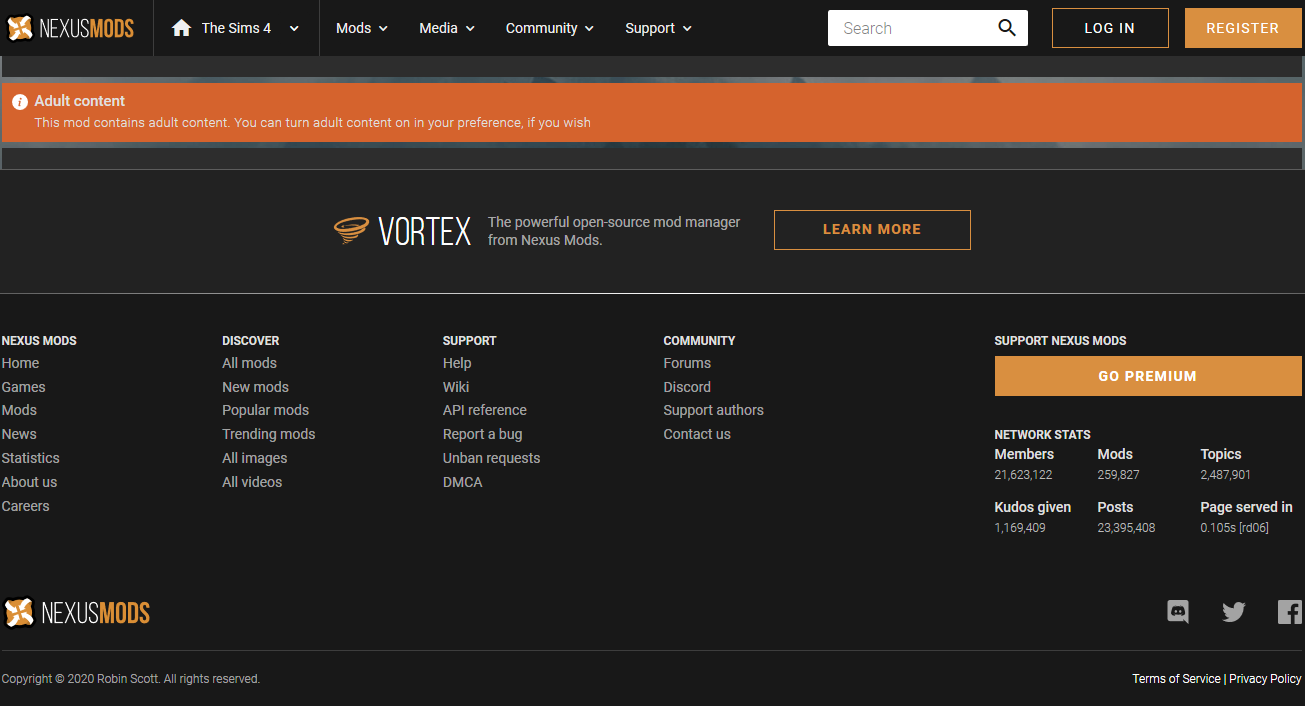Open the Trending mods link
The width and height of the screenshot is (1305, 706).
tap(268, 434)
